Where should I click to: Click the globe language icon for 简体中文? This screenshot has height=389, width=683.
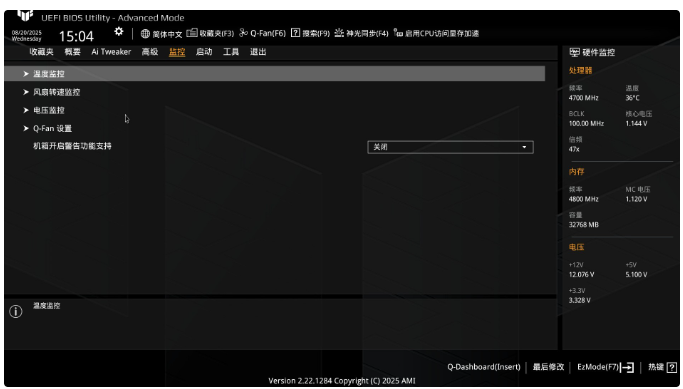(145, 34)
